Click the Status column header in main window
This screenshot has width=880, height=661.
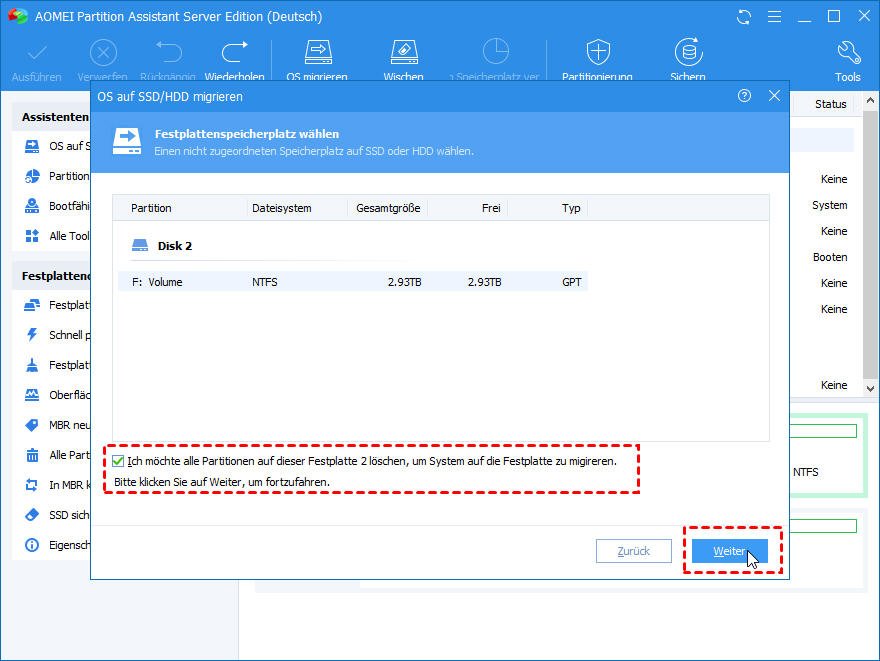[831, 104]
